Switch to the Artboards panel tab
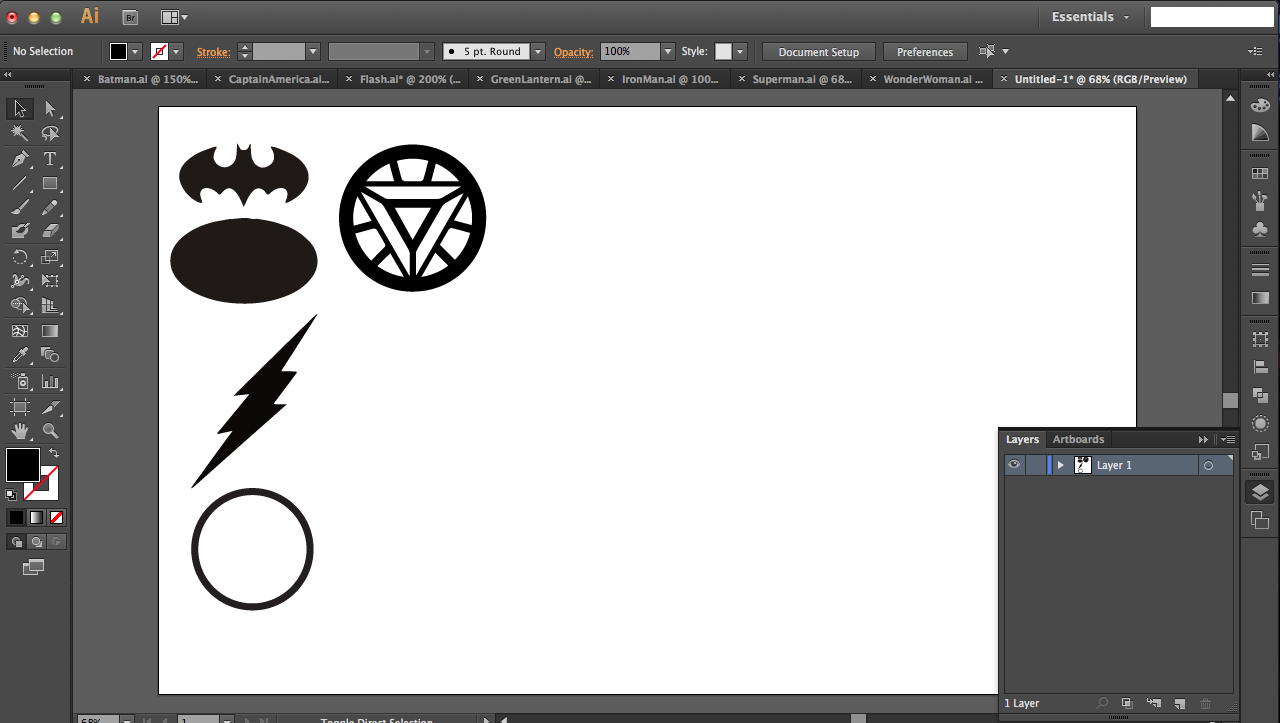Screen dimensions: 1280x723 pos(1078,439)
